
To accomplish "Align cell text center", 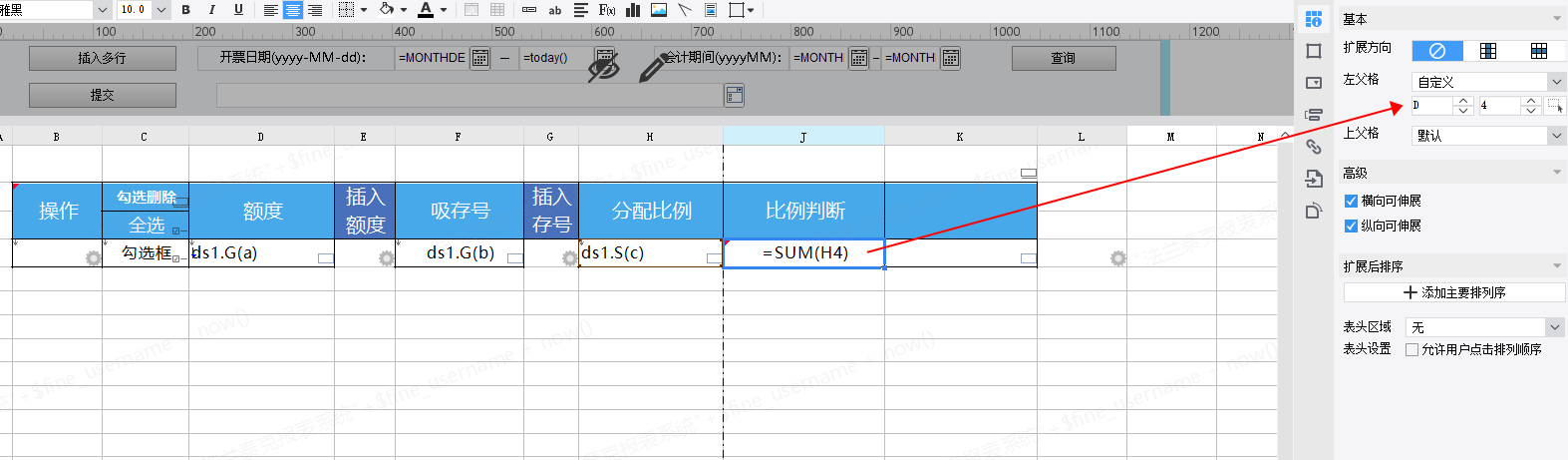I will (293, 10).
